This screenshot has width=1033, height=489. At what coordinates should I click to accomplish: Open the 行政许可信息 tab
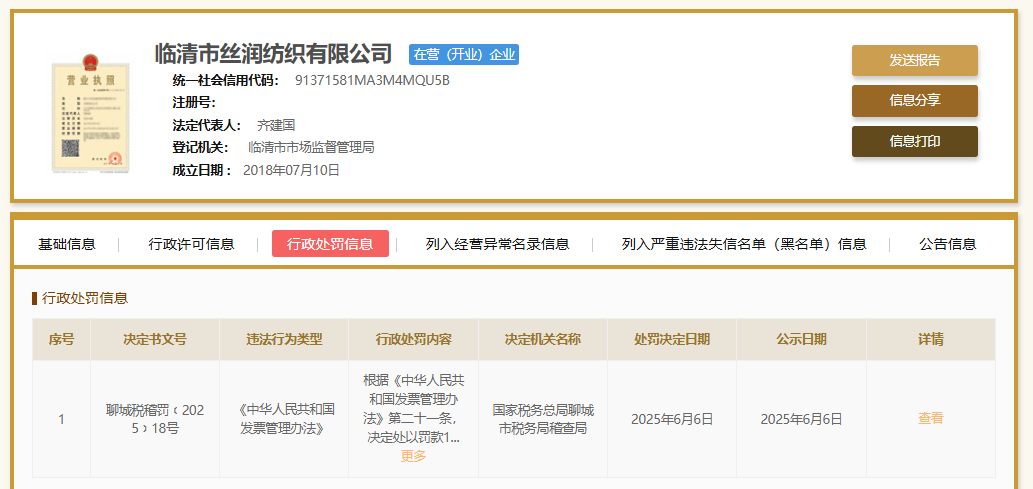pyautogui.click(x=191, y=244)
